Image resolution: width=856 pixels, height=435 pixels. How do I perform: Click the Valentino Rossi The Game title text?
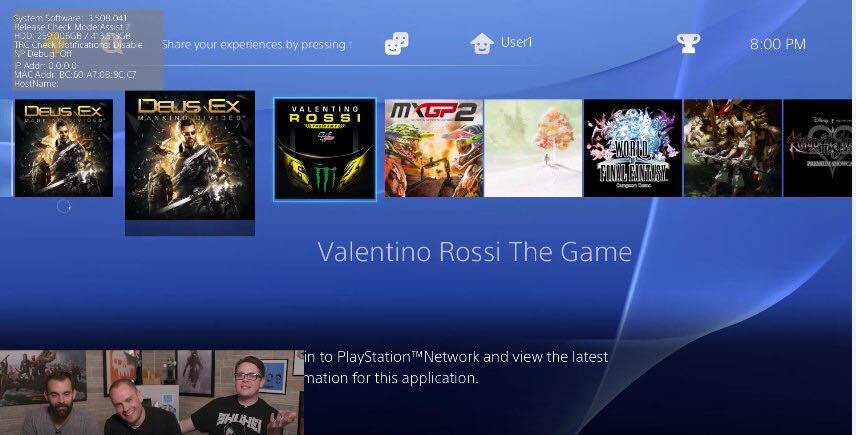pos(474,252)
